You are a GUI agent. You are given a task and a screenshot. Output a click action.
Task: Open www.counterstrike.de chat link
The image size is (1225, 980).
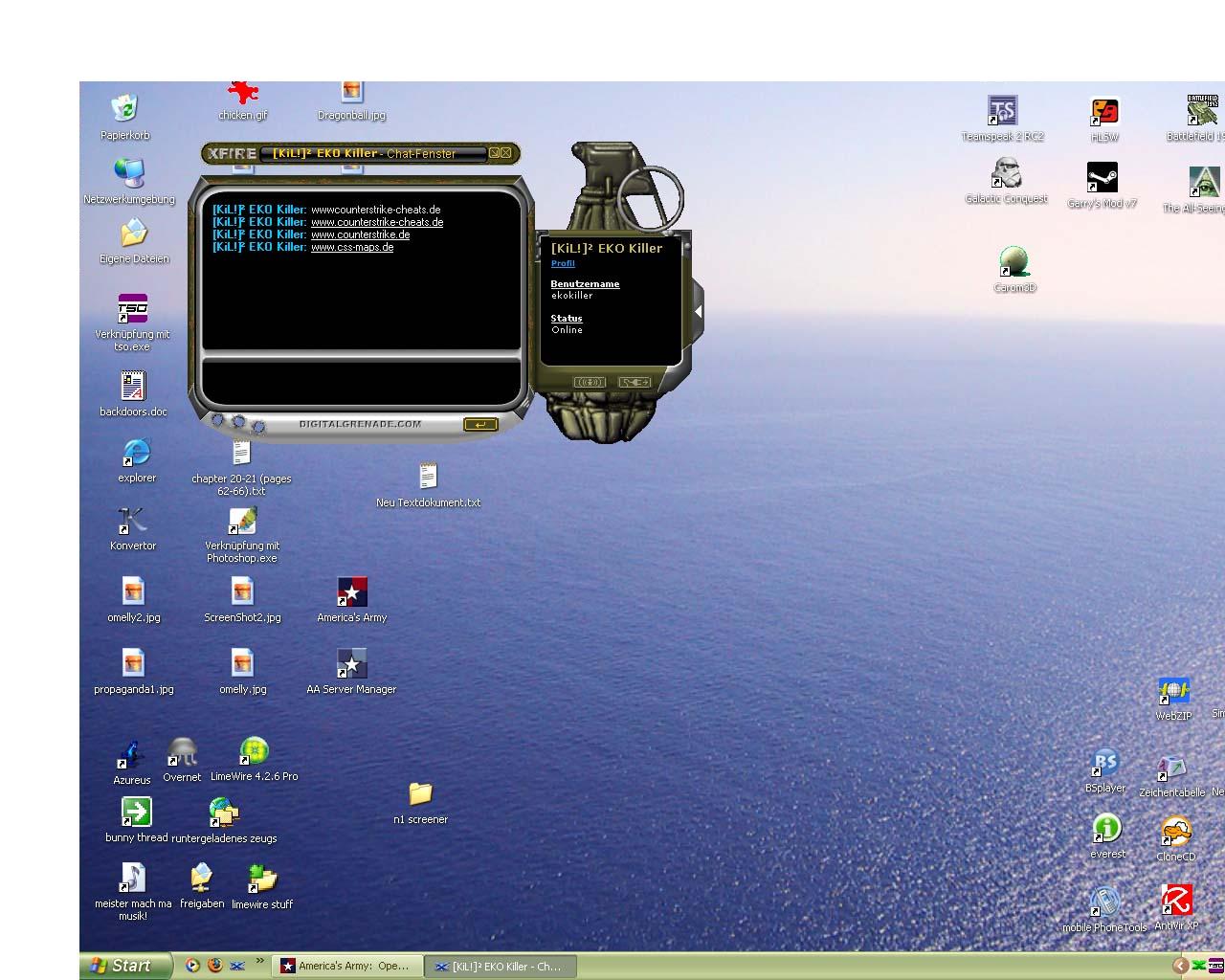(x=360, y=234)
